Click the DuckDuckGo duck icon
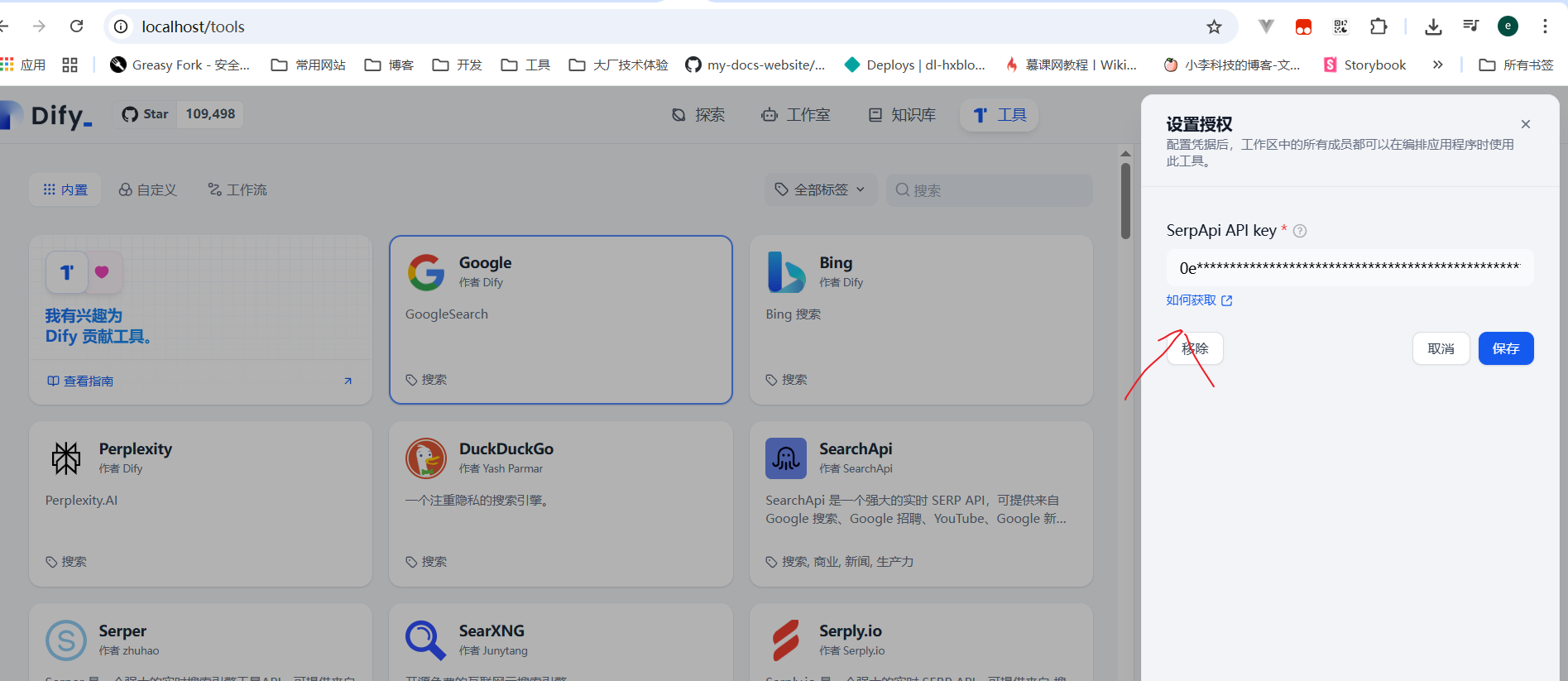 click(426, 458)
